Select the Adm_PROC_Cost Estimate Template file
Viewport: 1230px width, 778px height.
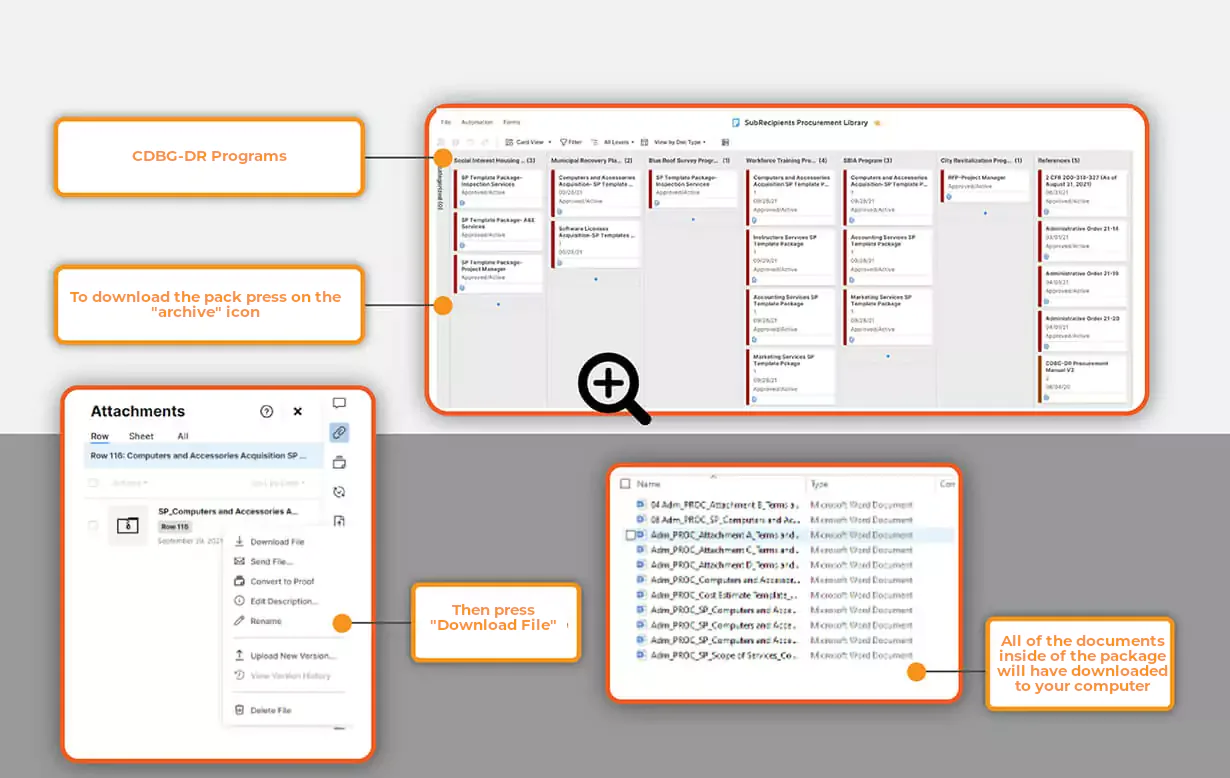[x=723, y=595]
